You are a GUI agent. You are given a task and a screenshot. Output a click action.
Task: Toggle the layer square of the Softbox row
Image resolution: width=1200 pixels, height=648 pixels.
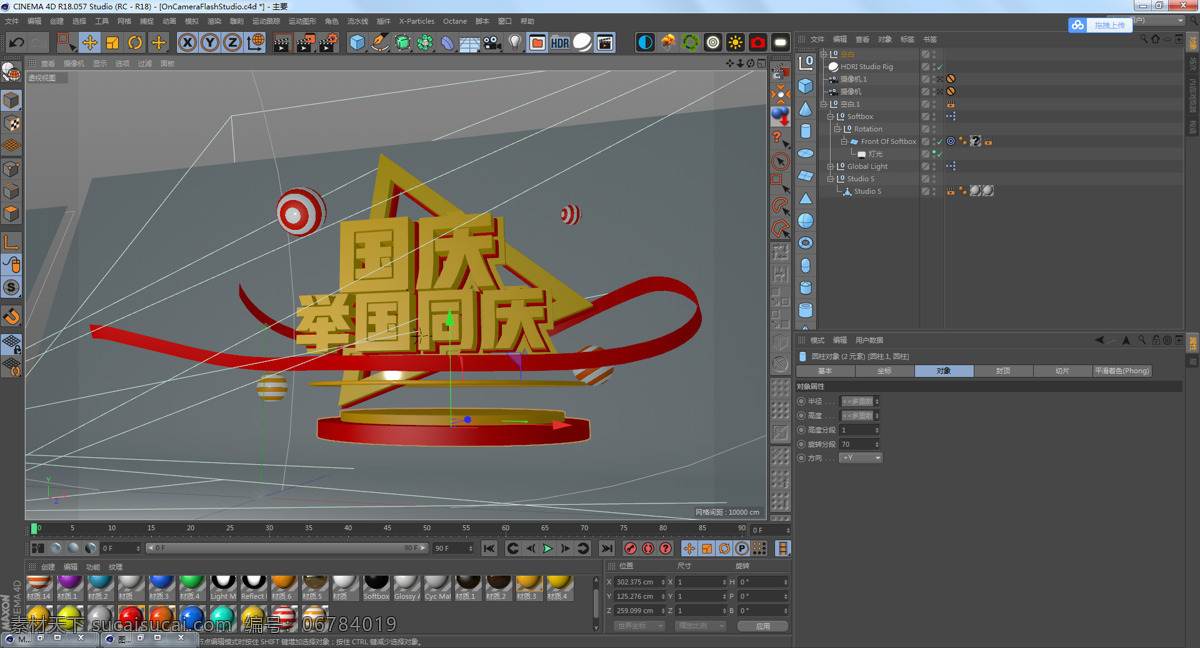click(925, 117)
